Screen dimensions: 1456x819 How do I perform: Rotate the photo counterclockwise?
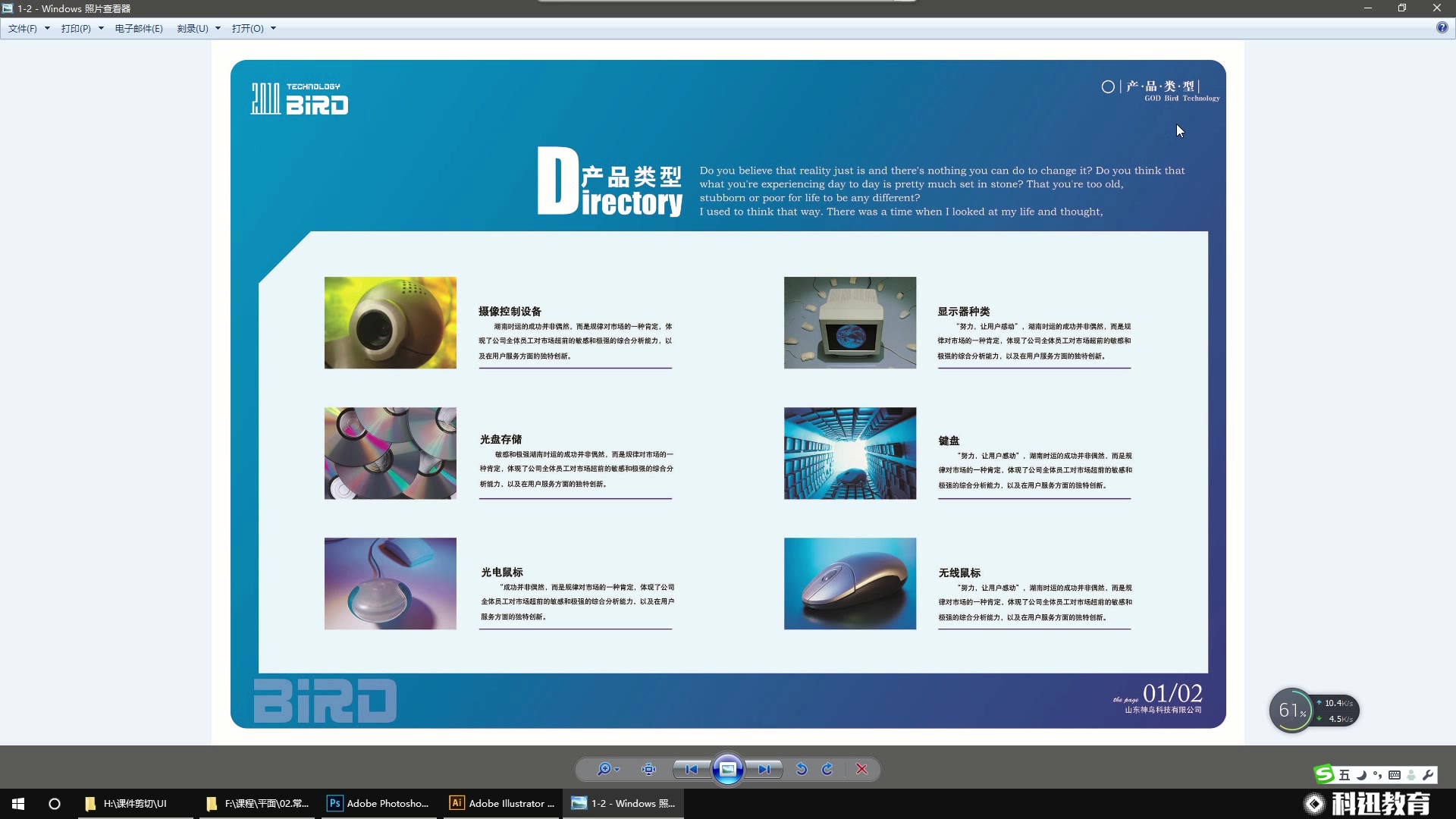[802, 769]
